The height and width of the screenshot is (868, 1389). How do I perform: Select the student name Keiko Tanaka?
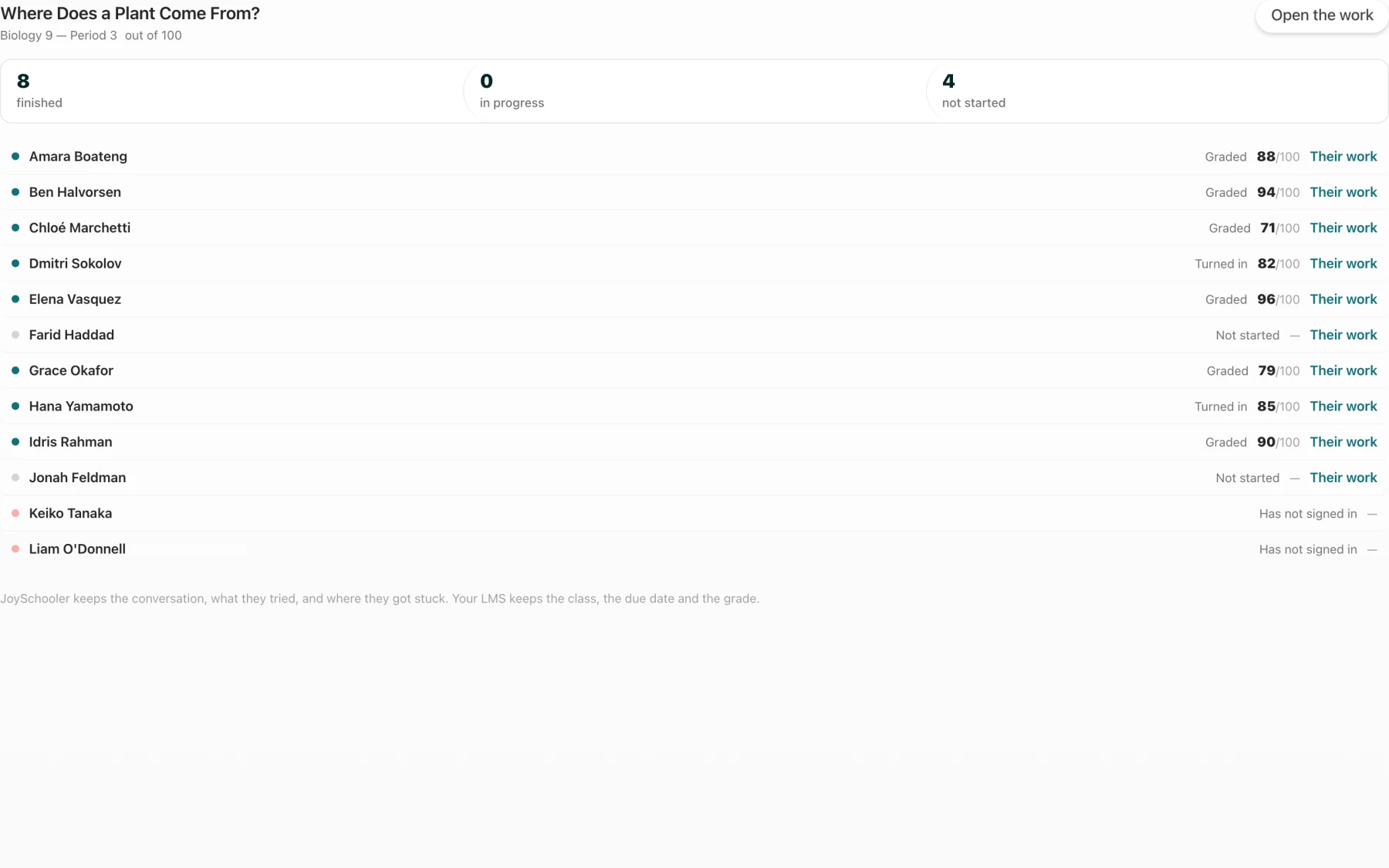pyautogui.click(x=70, y=513)
